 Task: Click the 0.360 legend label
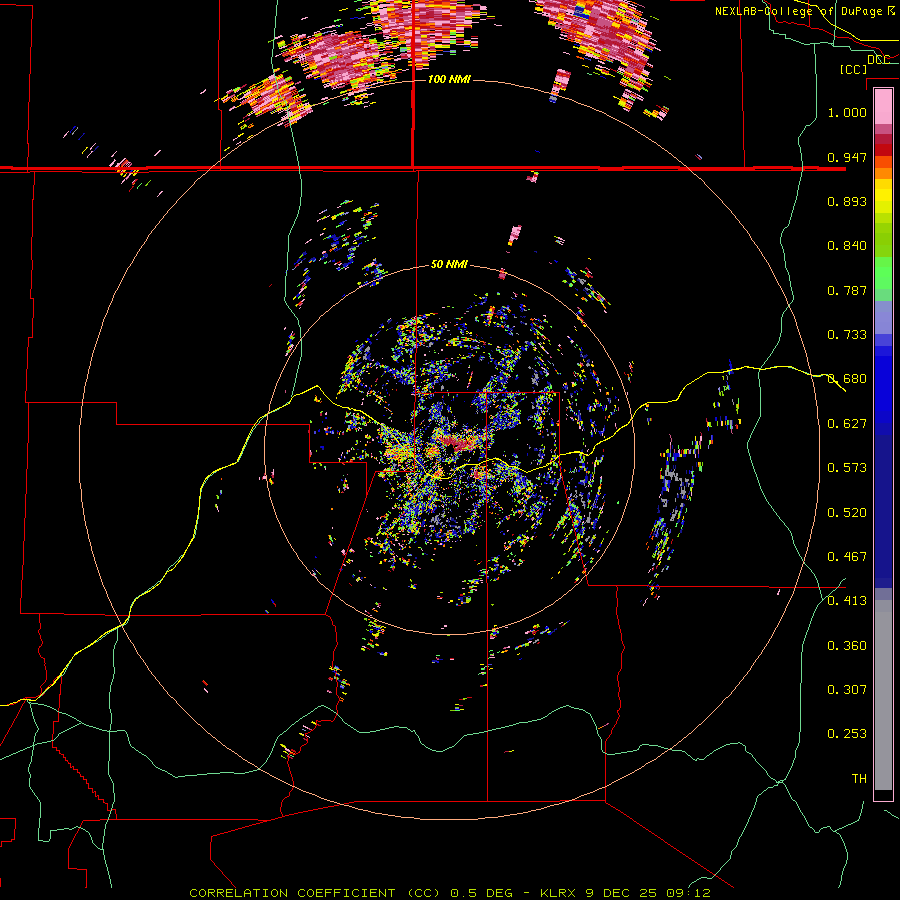click(x=847, y=646)
